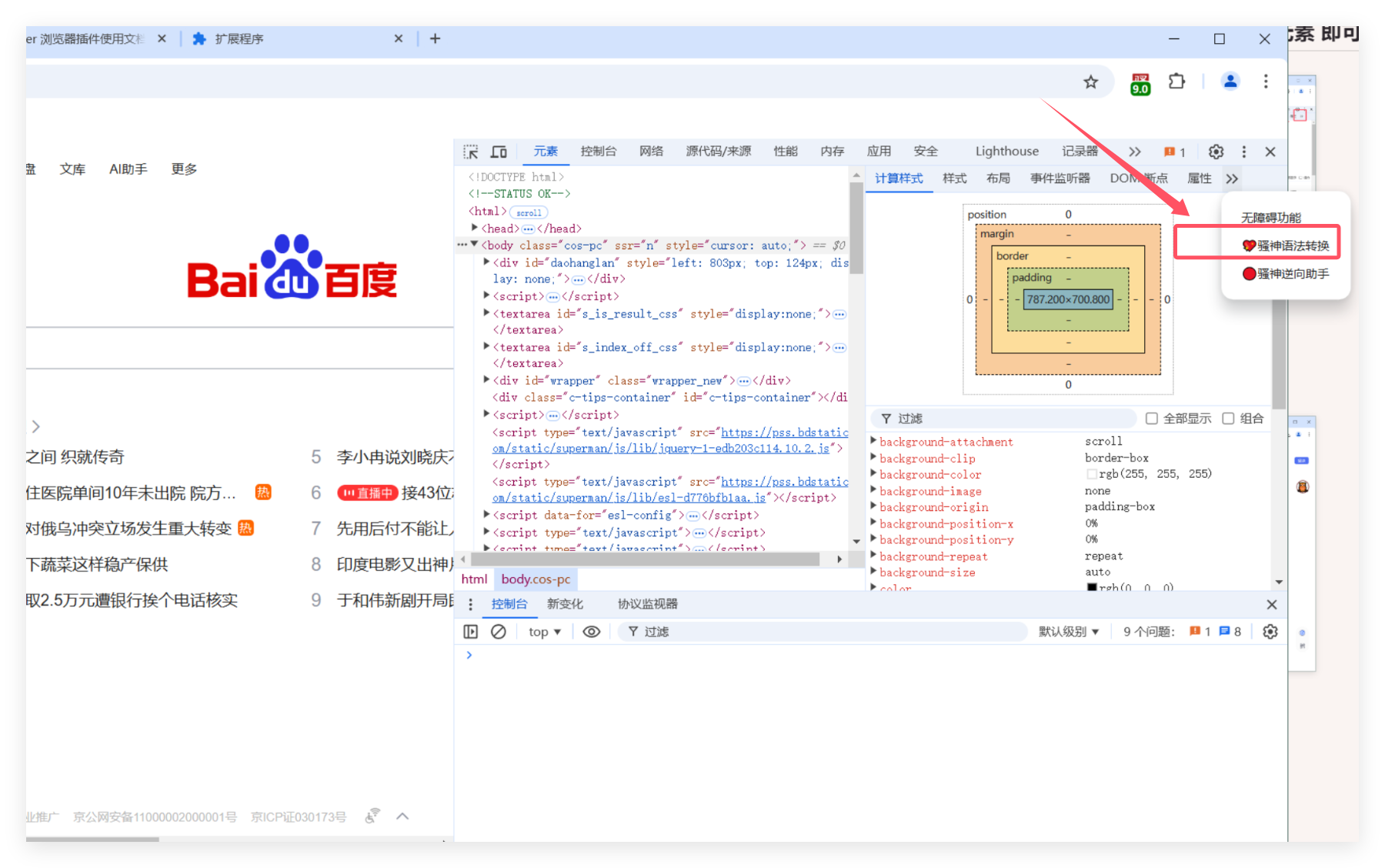Show more styles sidebar tabs
Viewport: 1385px width, 868px height.
[x=1232, y=179]
